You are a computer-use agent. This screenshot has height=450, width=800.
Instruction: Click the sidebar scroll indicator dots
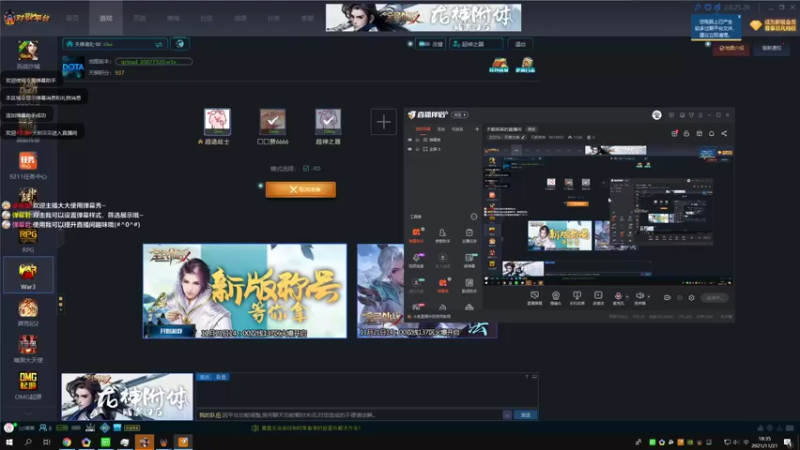pyautogui.click(x=60, y=304)
